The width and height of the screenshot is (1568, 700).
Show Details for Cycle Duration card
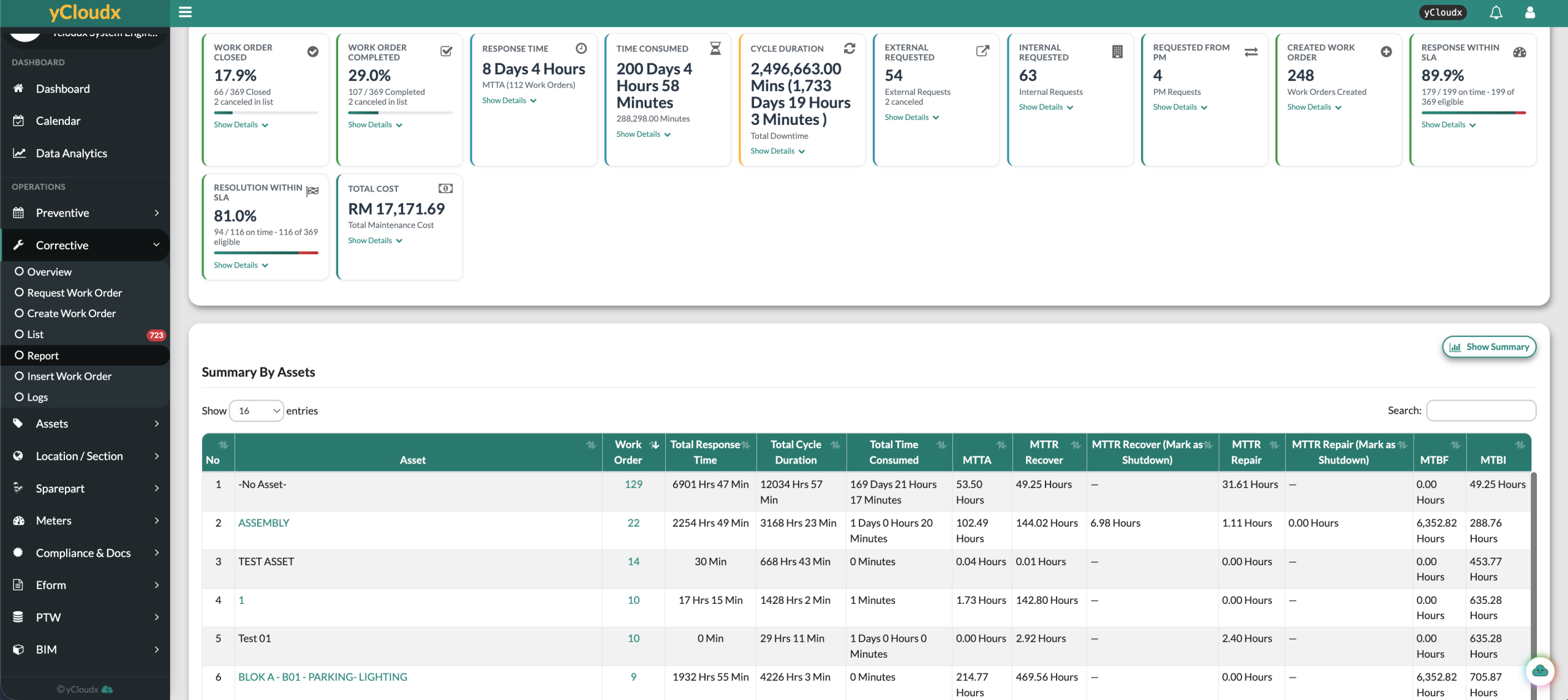coord(777,151)
